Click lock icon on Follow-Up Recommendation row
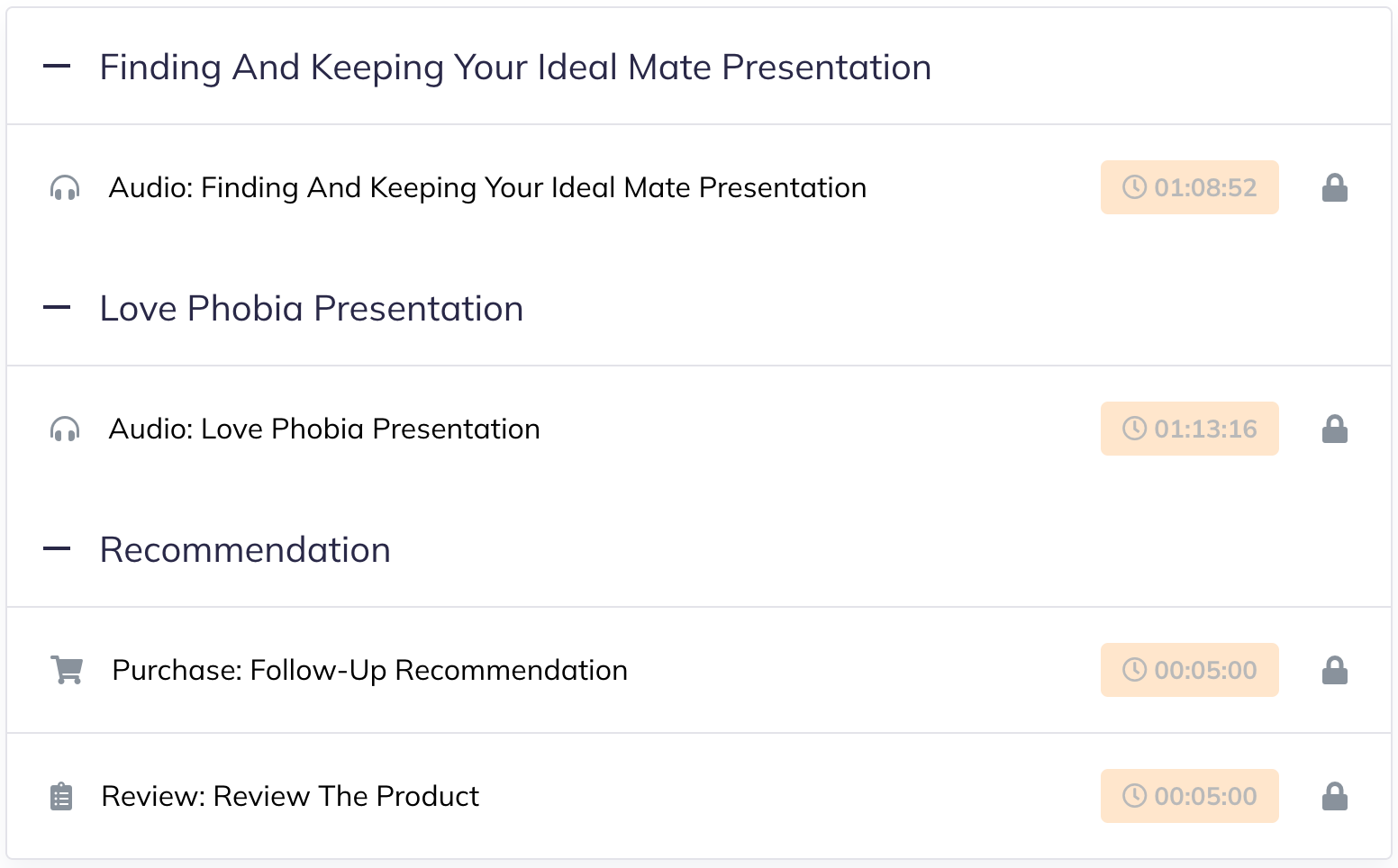Image resolution: width=1398 pixels, height=868 pixels. (x=1334, y=670)
